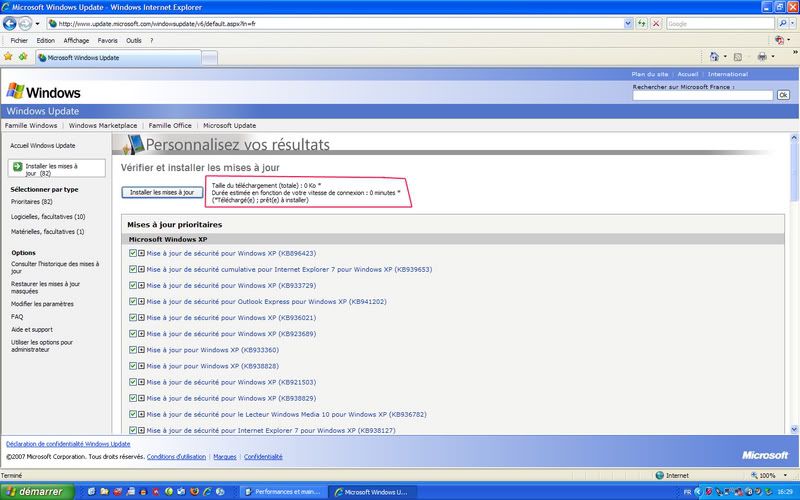The image size is (800, 500).
Task: Expand details for KB939653
Action: coord(141,269)
